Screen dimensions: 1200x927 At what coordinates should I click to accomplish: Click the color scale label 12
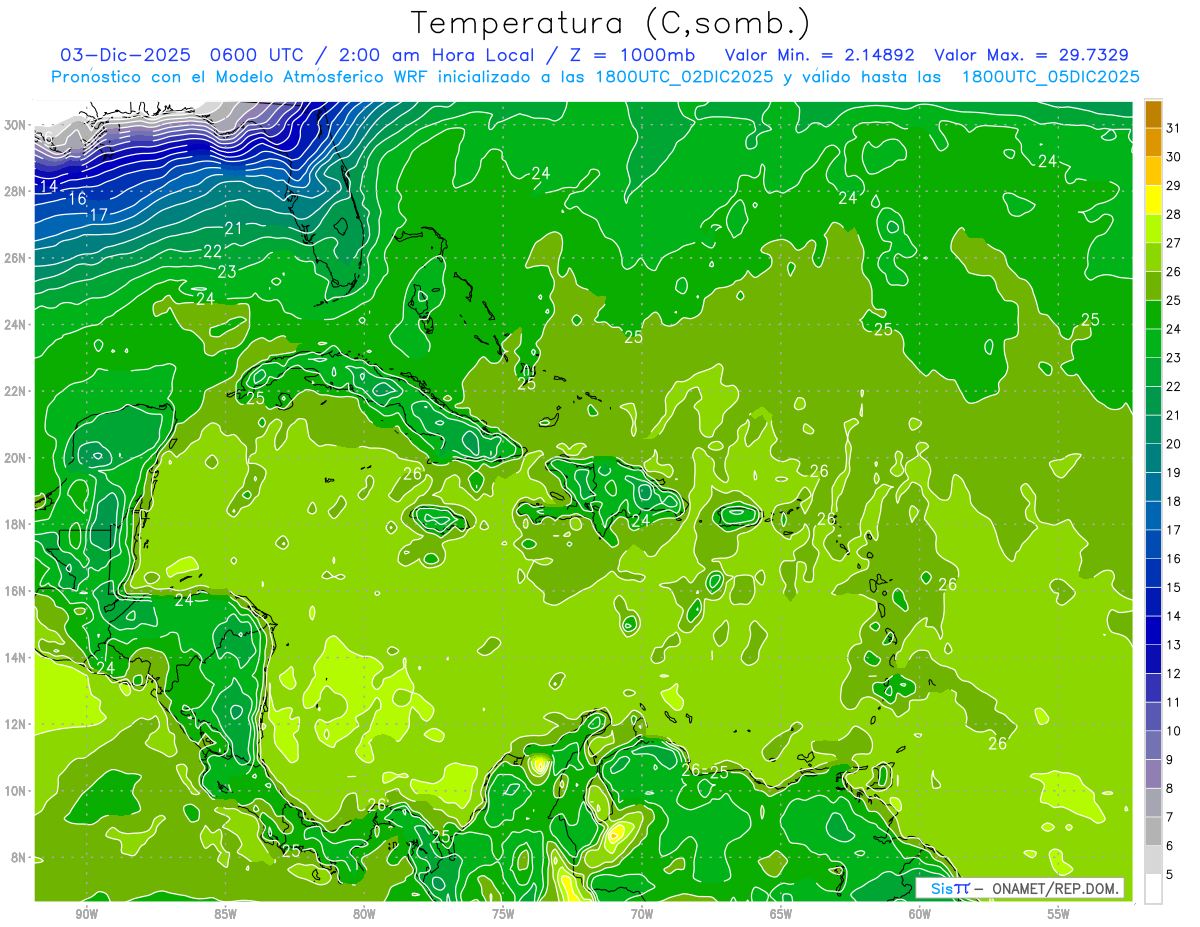(x=1173, y=674)
